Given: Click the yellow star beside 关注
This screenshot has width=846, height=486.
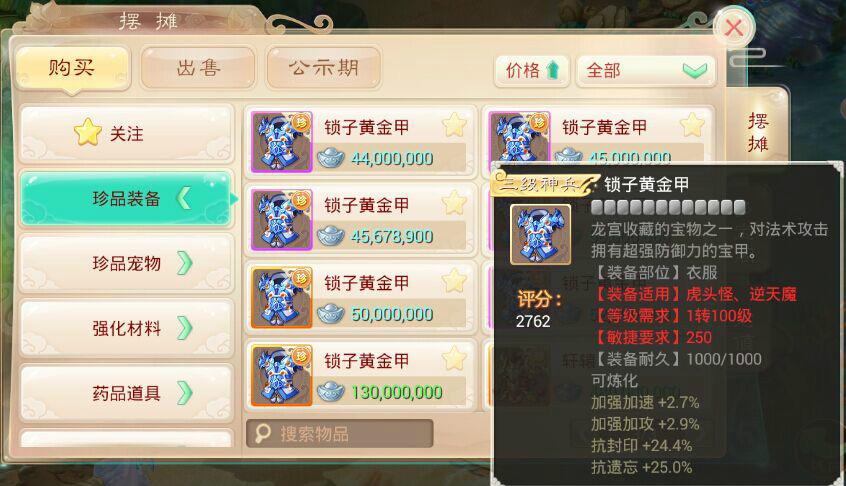Looking at the screenshot, I should (x=87, y=133).
